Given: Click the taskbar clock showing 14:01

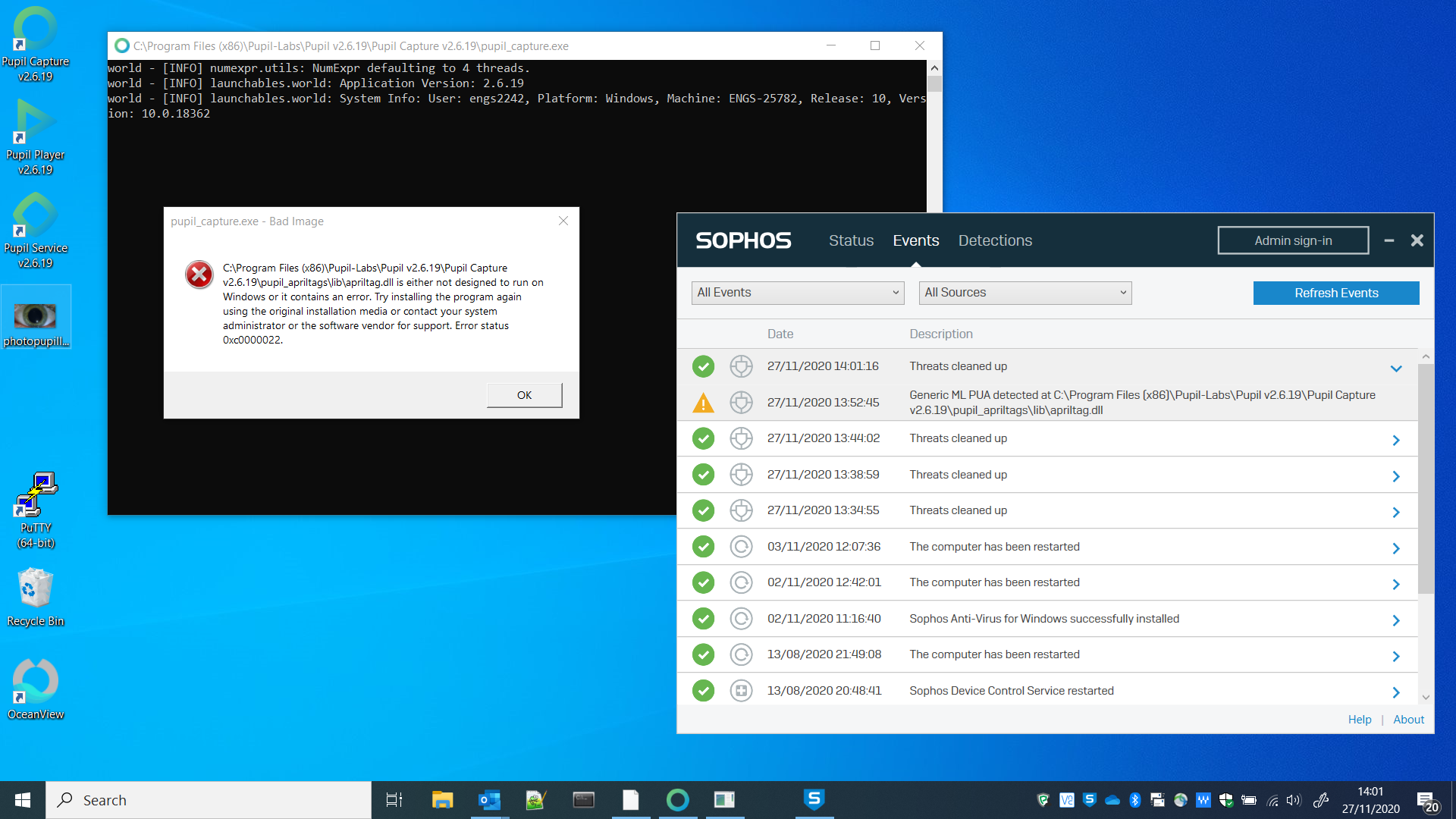Looking at the screenshot, I should tap(1370, 800).
